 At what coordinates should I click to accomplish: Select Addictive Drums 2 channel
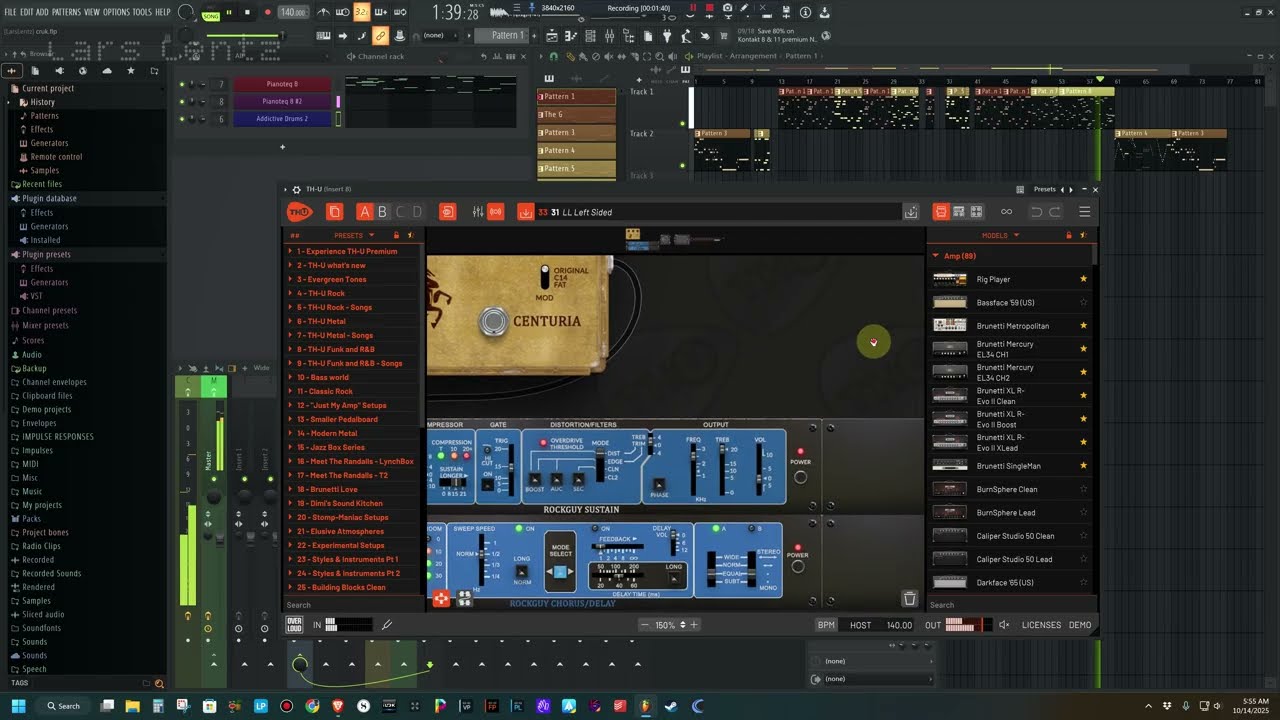tap(281, 119)
